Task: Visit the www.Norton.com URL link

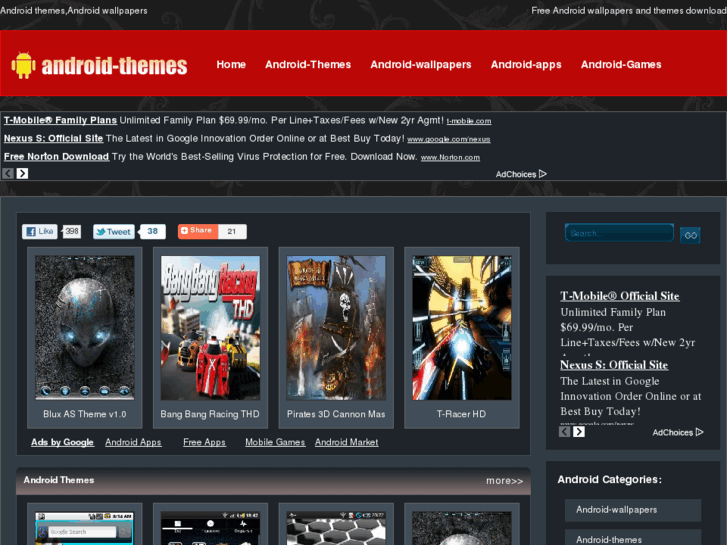Action: (x=450, y=157)
